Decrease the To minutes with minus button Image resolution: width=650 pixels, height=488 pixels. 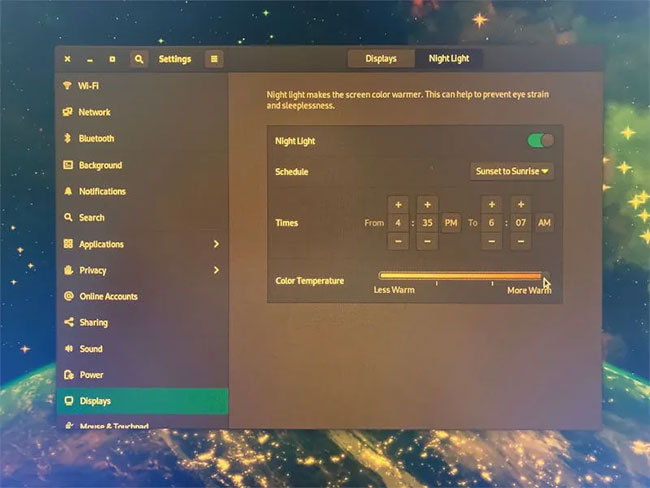point(521,241)
